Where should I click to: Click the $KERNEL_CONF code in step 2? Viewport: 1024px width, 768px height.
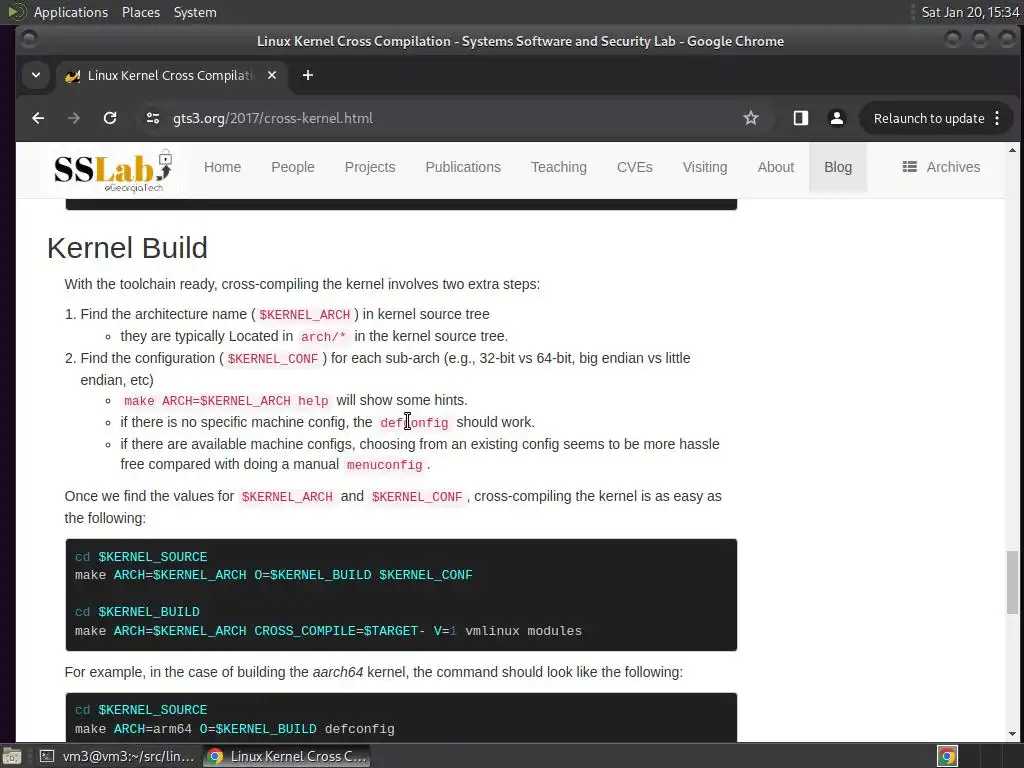[x=272, y=359]
